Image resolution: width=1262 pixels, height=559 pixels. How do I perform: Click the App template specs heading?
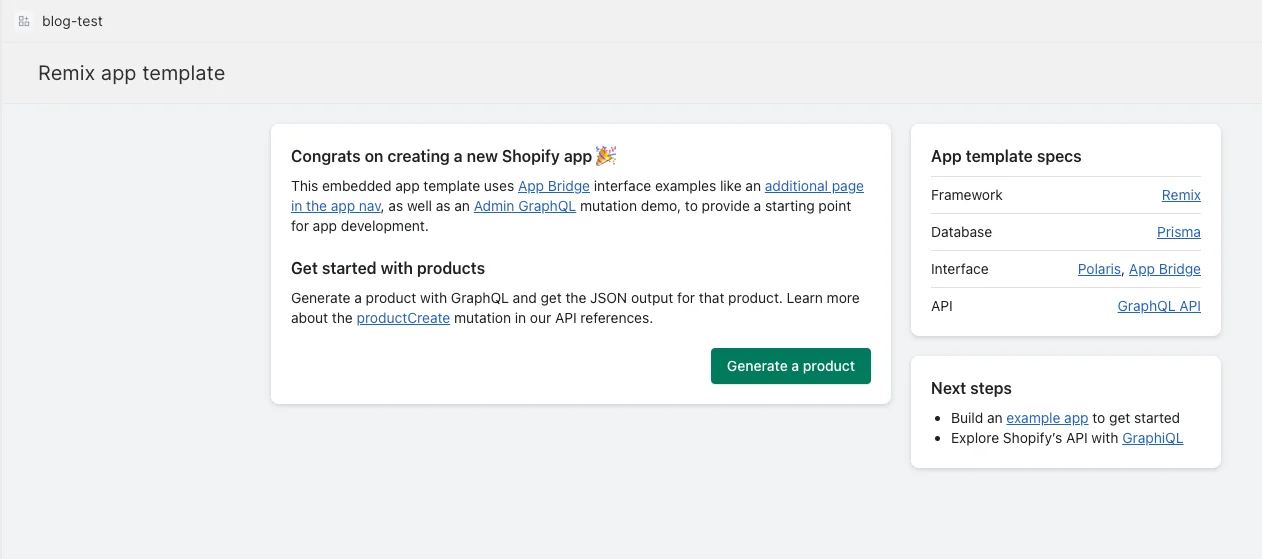click(x=1005, y=156)
